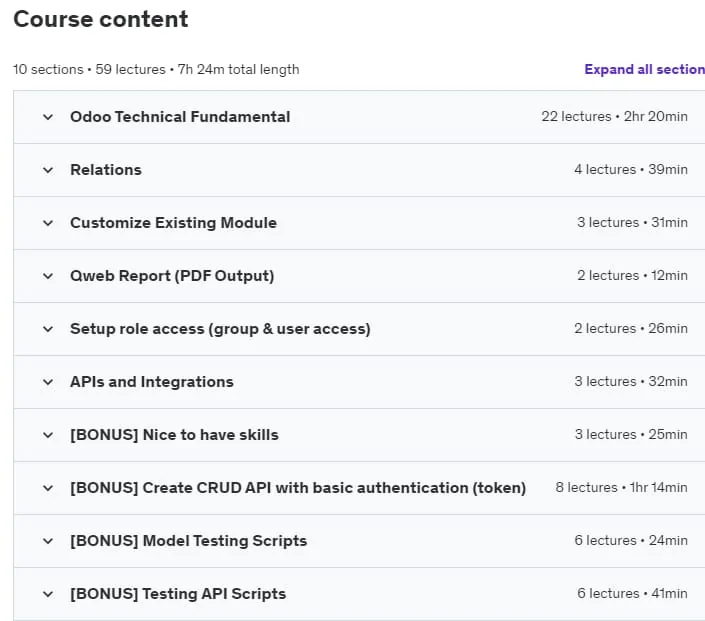Select Customize Existing Module title
Image resolution: width=705 pixels, height=621 pixels.
tap(174, 223)
